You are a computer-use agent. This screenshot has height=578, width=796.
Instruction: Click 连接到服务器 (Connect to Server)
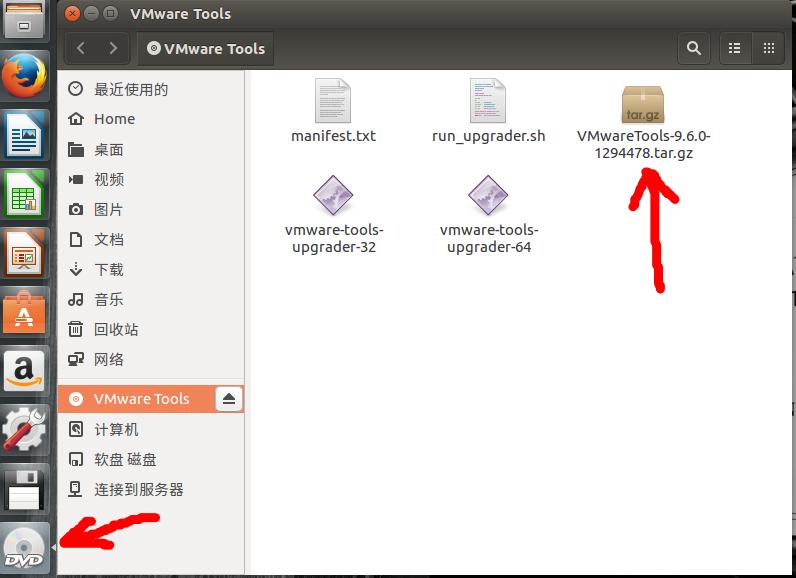(x=151, y=489)
